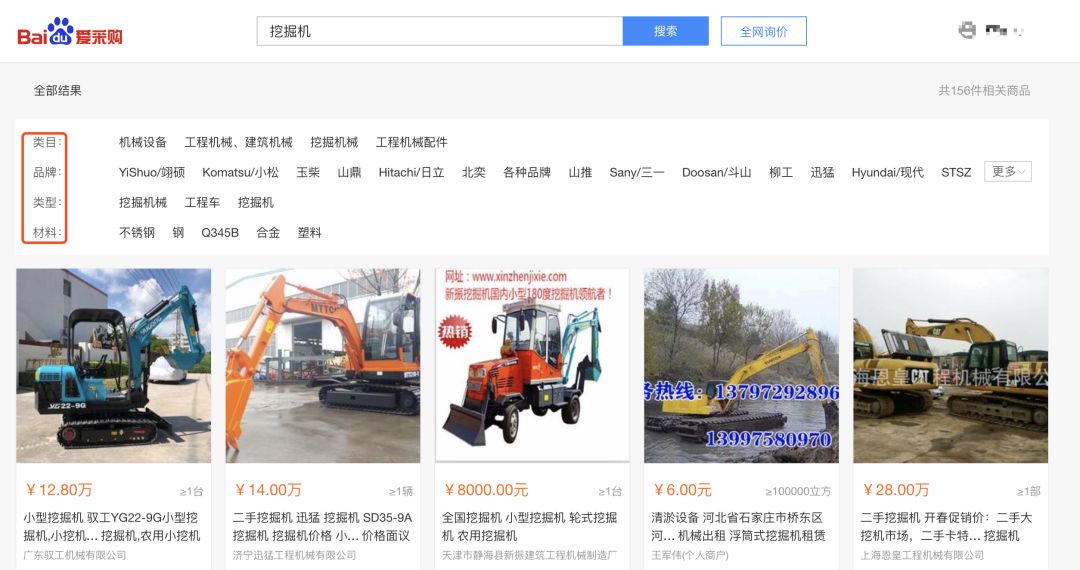Choose brand 迅猛
Image resolution: width=1080 pixels, height=570 pixels.
(x=822, y=172)
